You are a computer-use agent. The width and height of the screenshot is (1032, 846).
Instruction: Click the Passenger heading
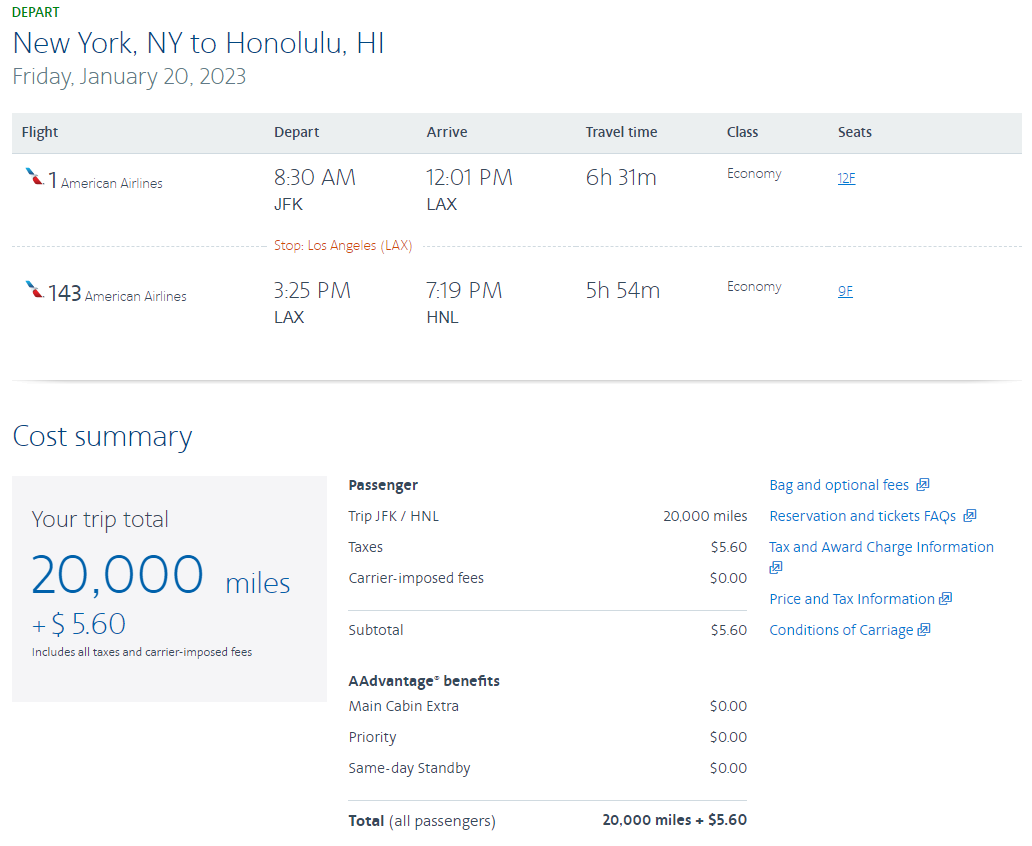tap(383, 485)
